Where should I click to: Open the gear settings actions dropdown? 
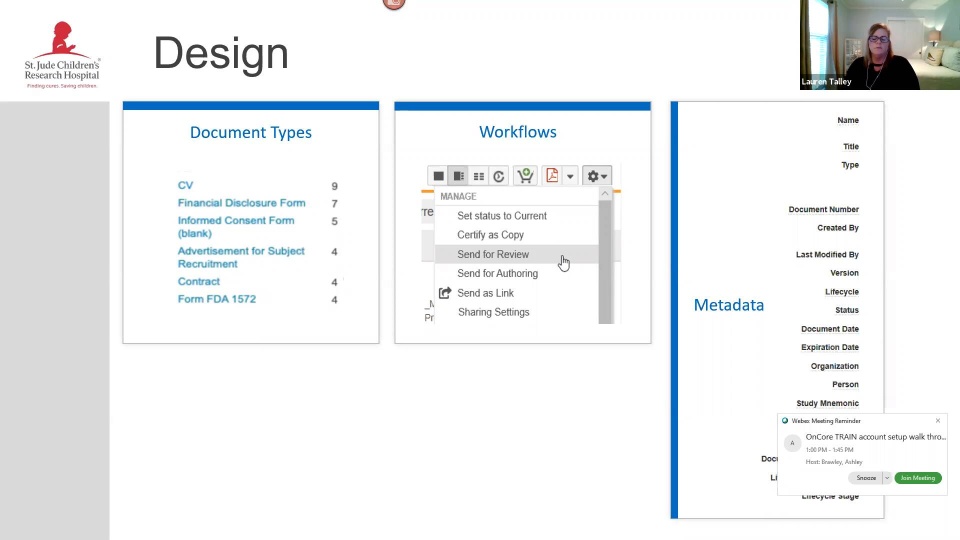(x=597, y=176)
